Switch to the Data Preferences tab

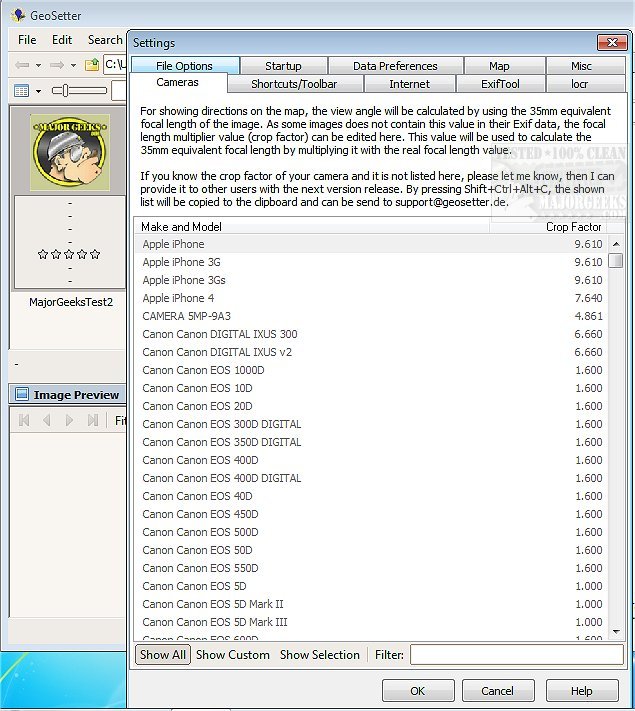tap(396, 66)
